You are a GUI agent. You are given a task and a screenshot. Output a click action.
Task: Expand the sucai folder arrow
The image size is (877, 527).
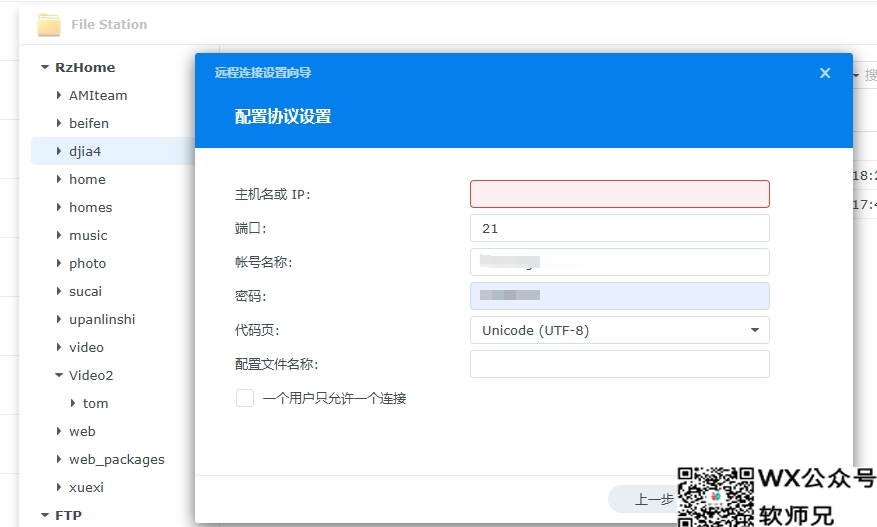tap(59, 291)
